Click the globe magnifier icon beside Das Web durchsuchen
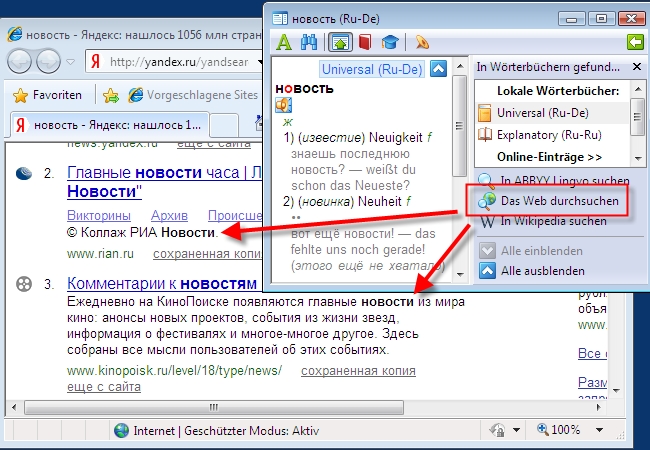 487,201
